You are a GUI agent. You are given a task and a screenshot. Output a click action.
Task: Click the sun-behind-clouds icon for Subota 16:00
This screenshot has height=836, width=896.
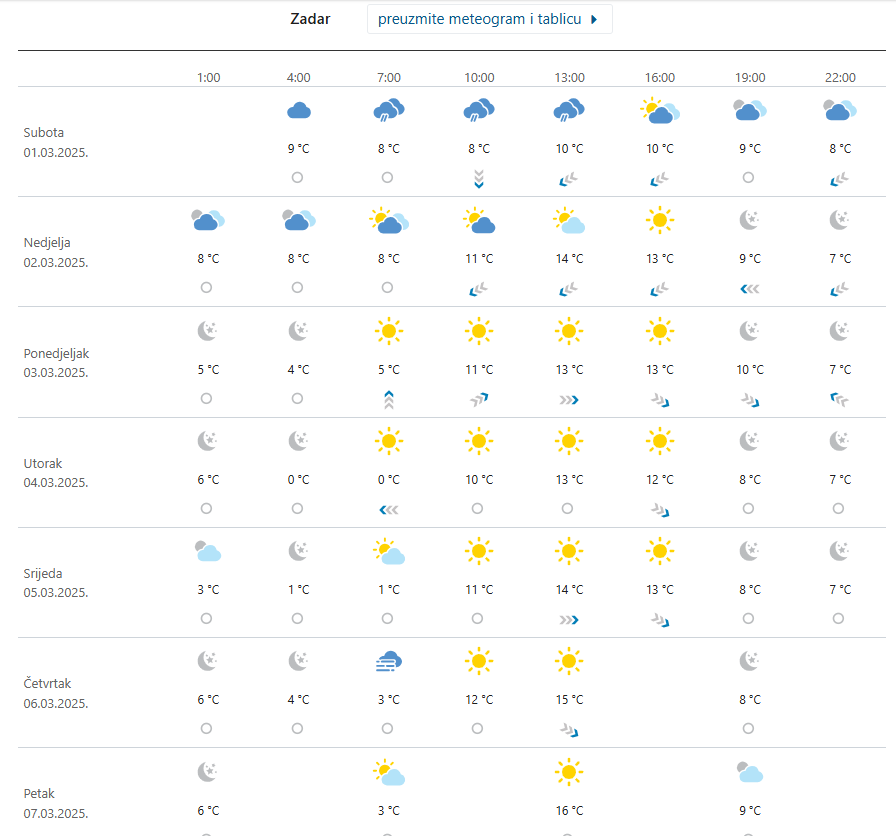659,111
